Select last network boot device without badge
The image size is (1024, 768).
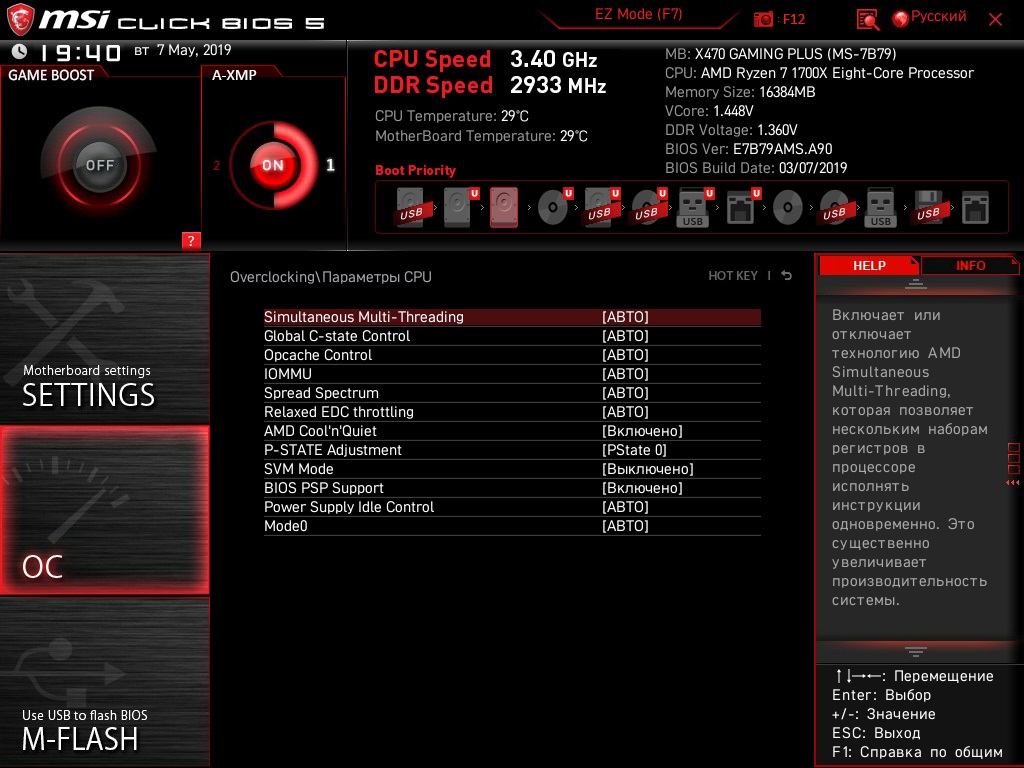(x=976, y=208)
